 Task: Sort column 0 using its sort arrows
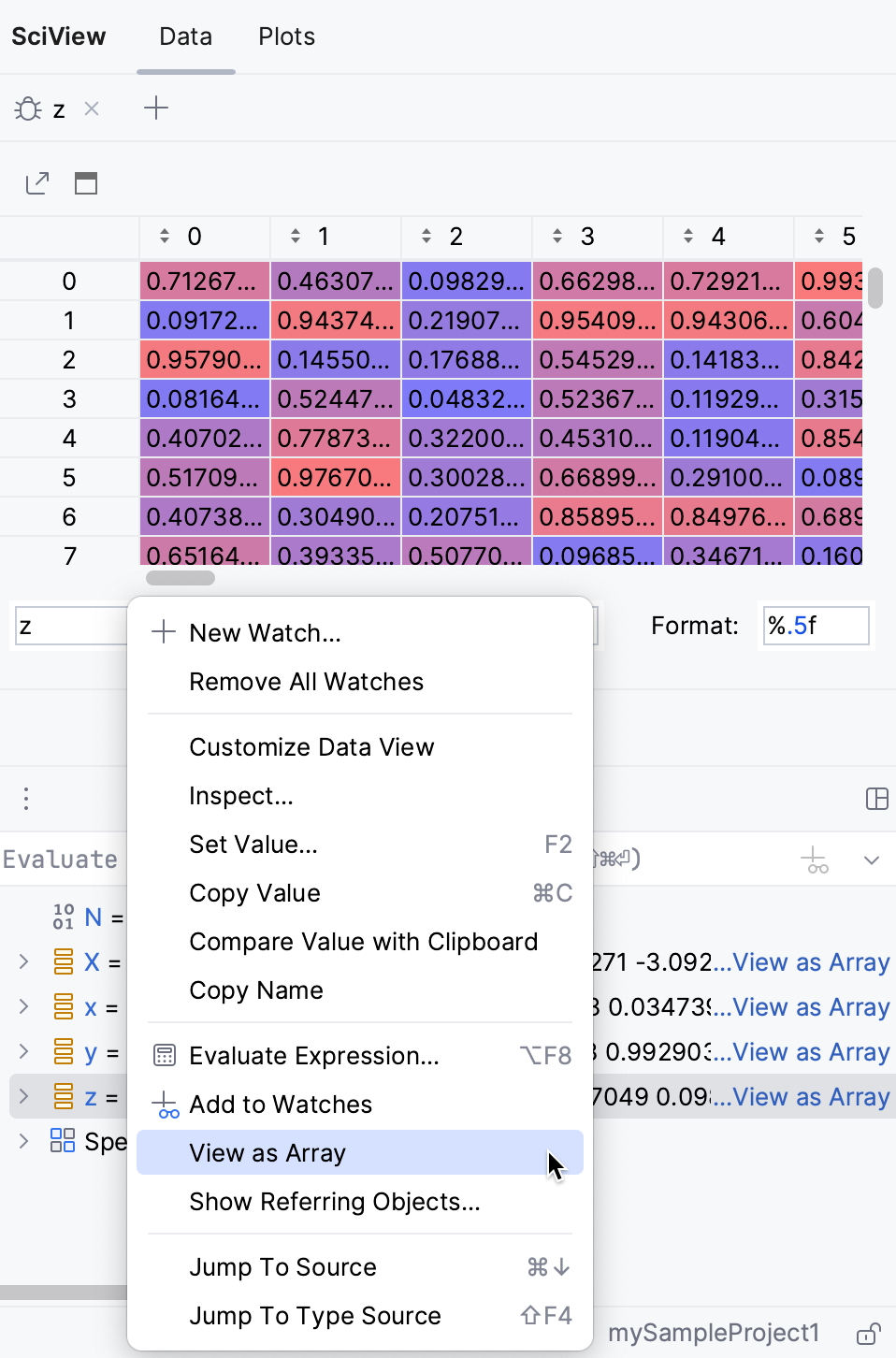(165, 236)
